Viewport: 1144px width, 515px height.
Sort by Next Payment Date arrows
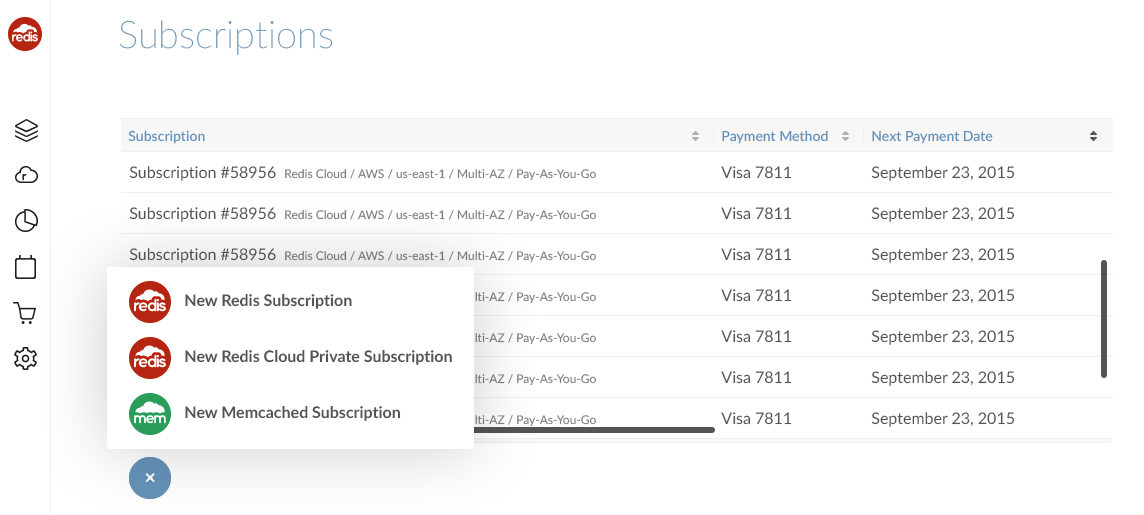click(1093, 136)
